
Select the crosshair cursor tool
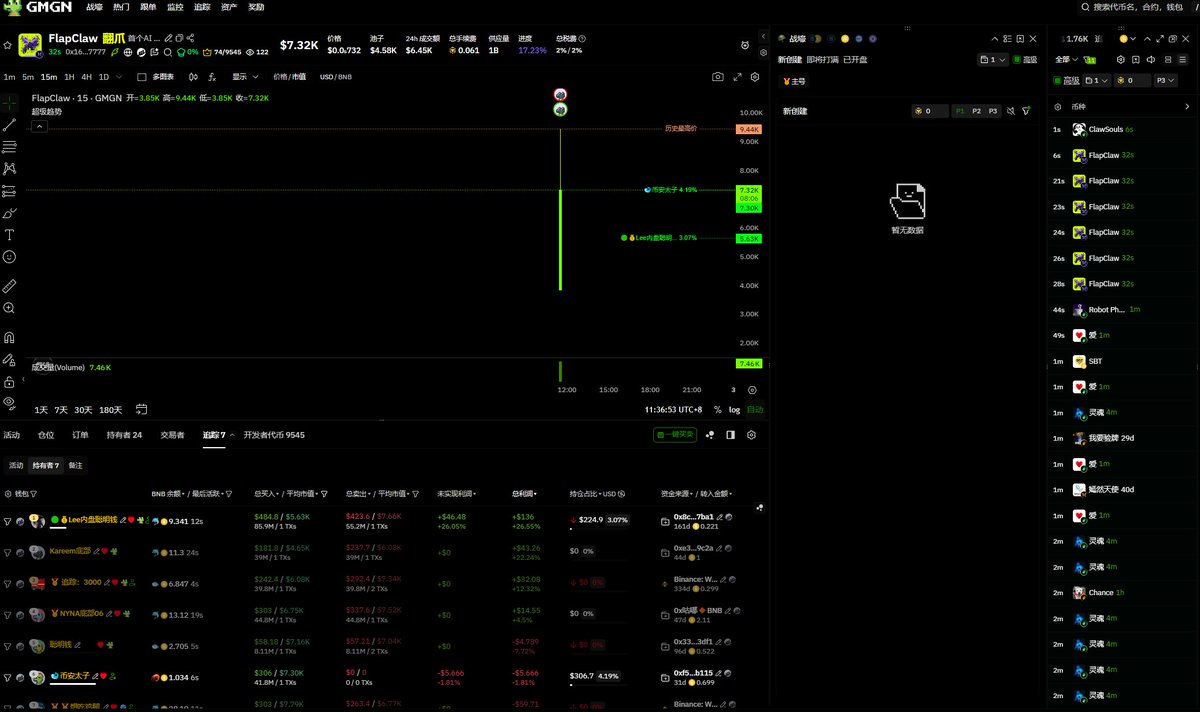9,103
